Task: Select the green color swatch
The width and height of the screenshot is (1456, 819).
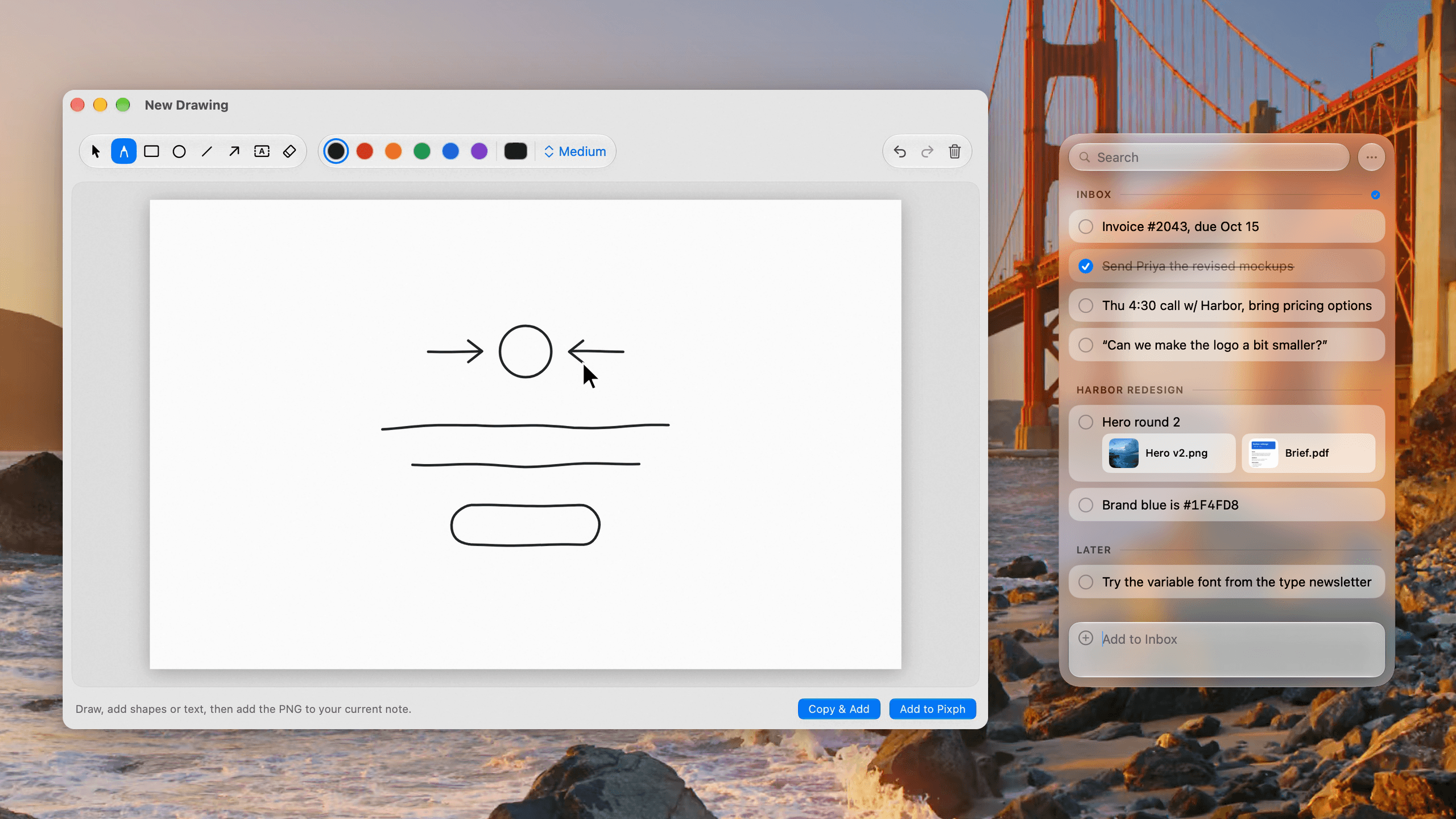Action: 422,151
